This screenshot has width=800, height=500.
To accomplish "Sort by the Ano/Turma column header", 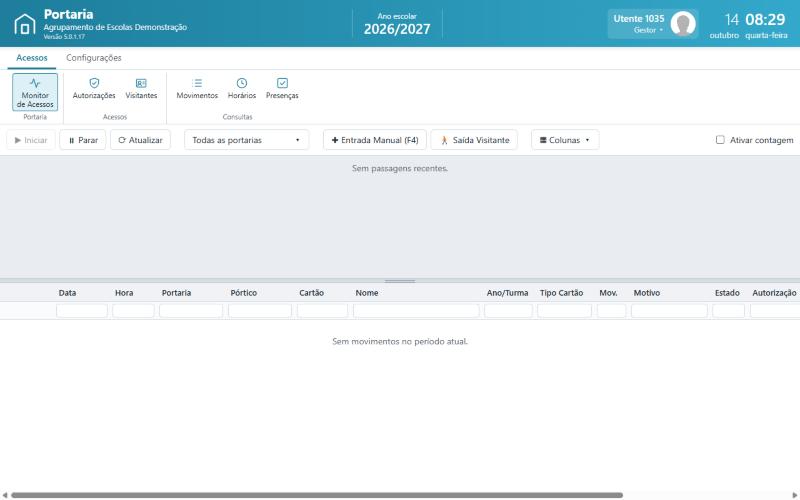I will 507,293.
